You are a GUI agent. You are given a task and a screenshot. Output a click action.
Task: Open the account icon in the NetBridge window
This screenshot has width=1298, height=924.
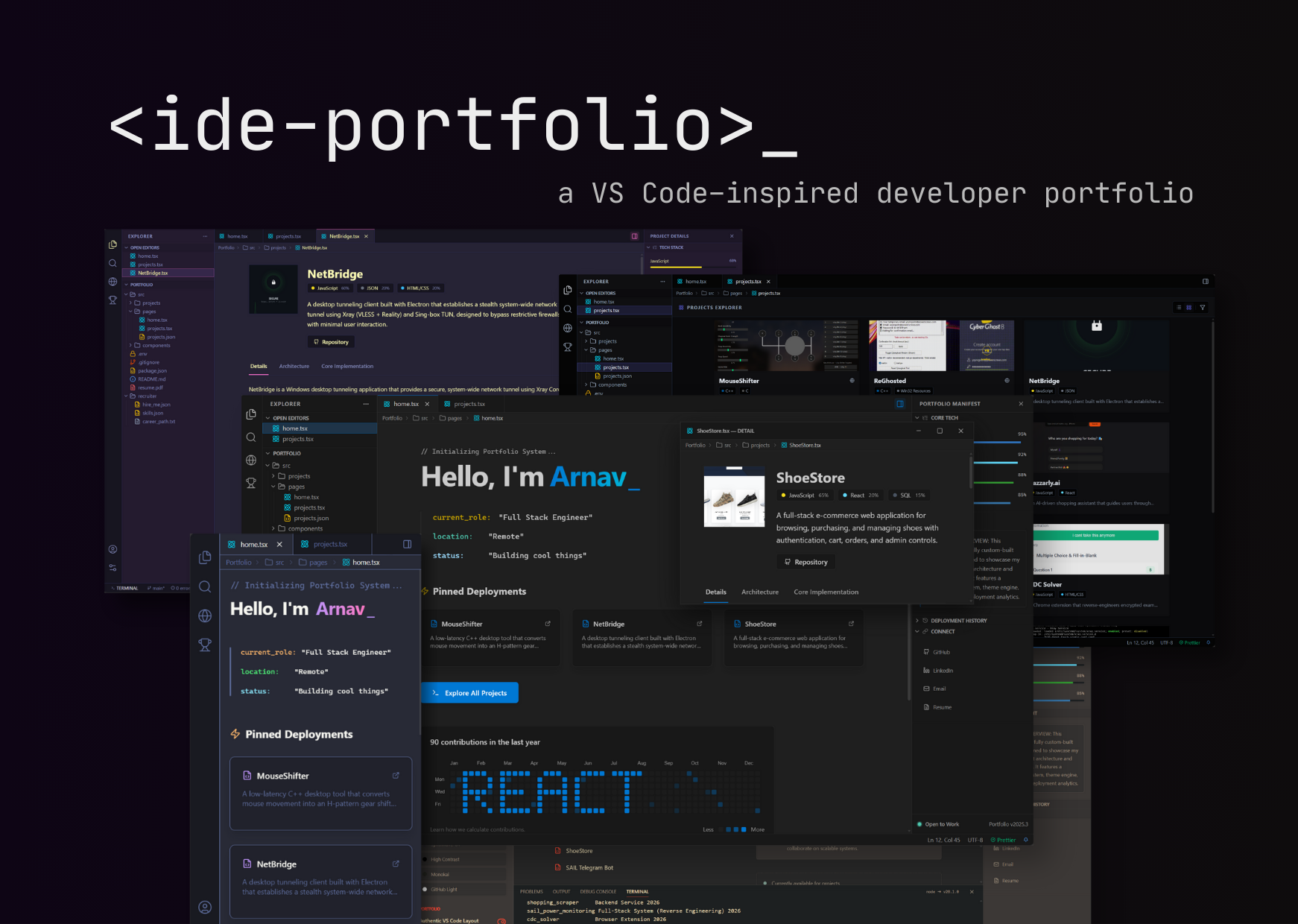click(113, 549)
